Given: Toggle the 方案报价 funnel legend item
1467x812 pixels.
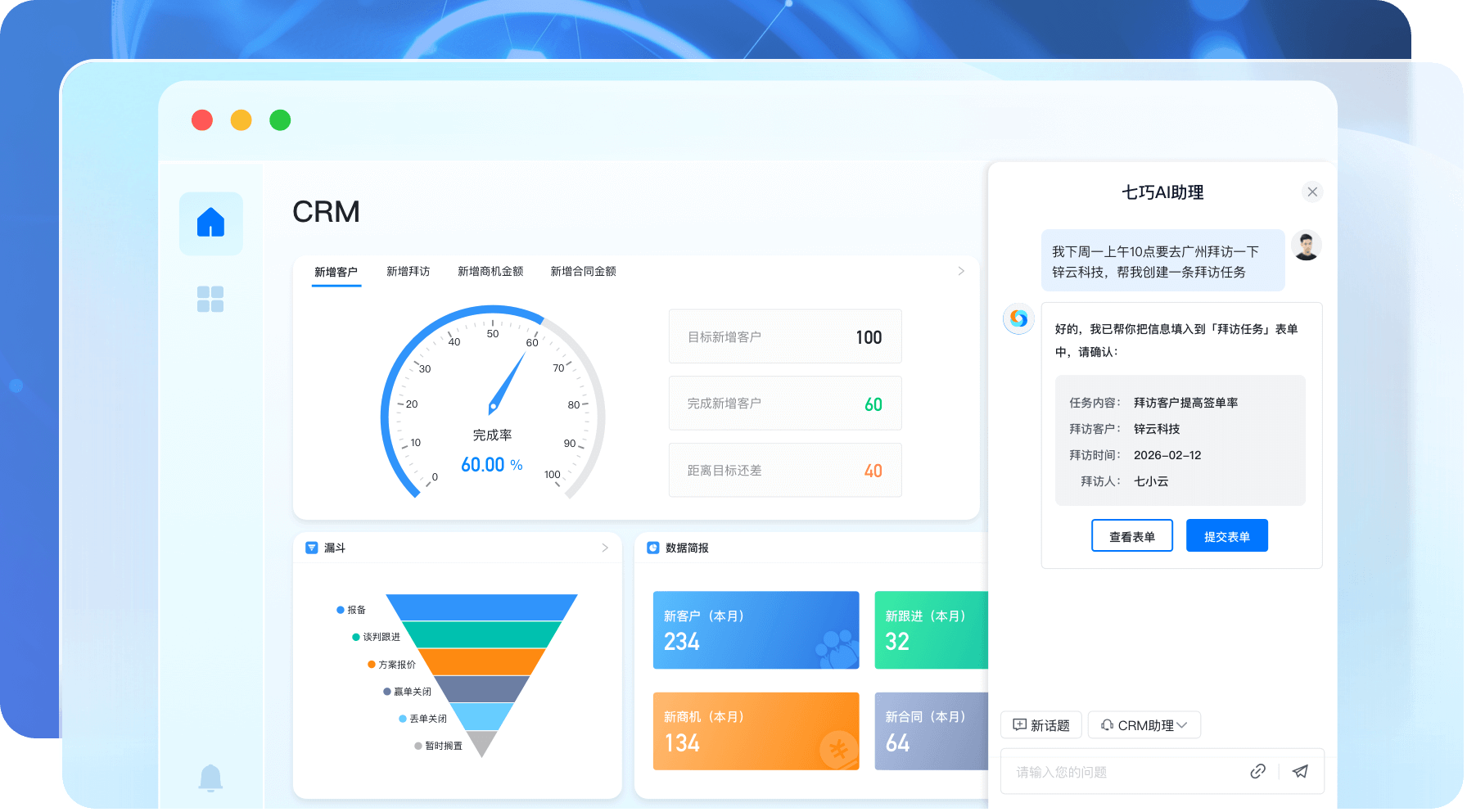Looking at the screenshot, I should 391,665.
